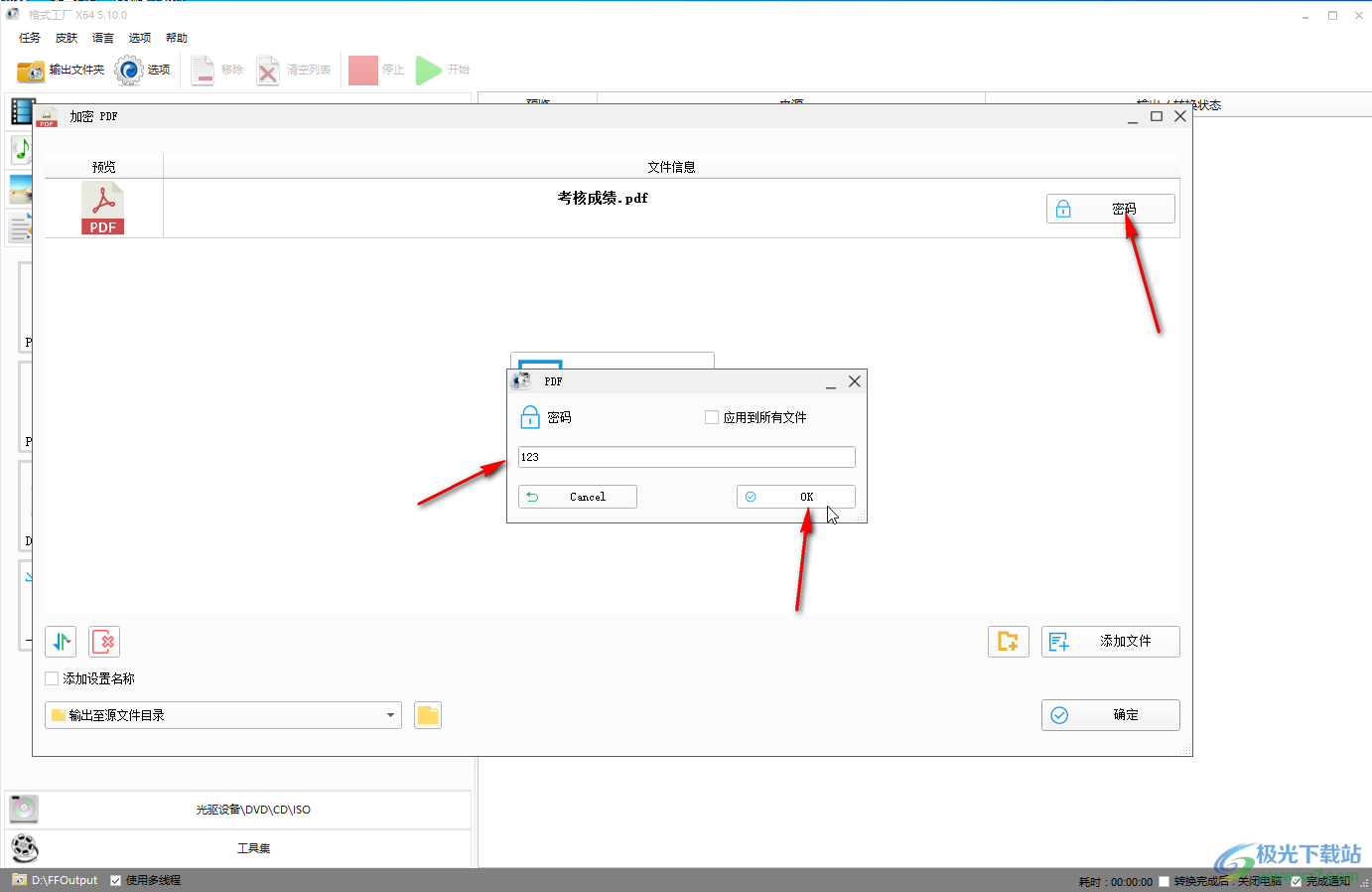Click 确定 in the 加密 PDF dialog
The height and width of the screenshot is (892, 1372).
point(1111,715)
